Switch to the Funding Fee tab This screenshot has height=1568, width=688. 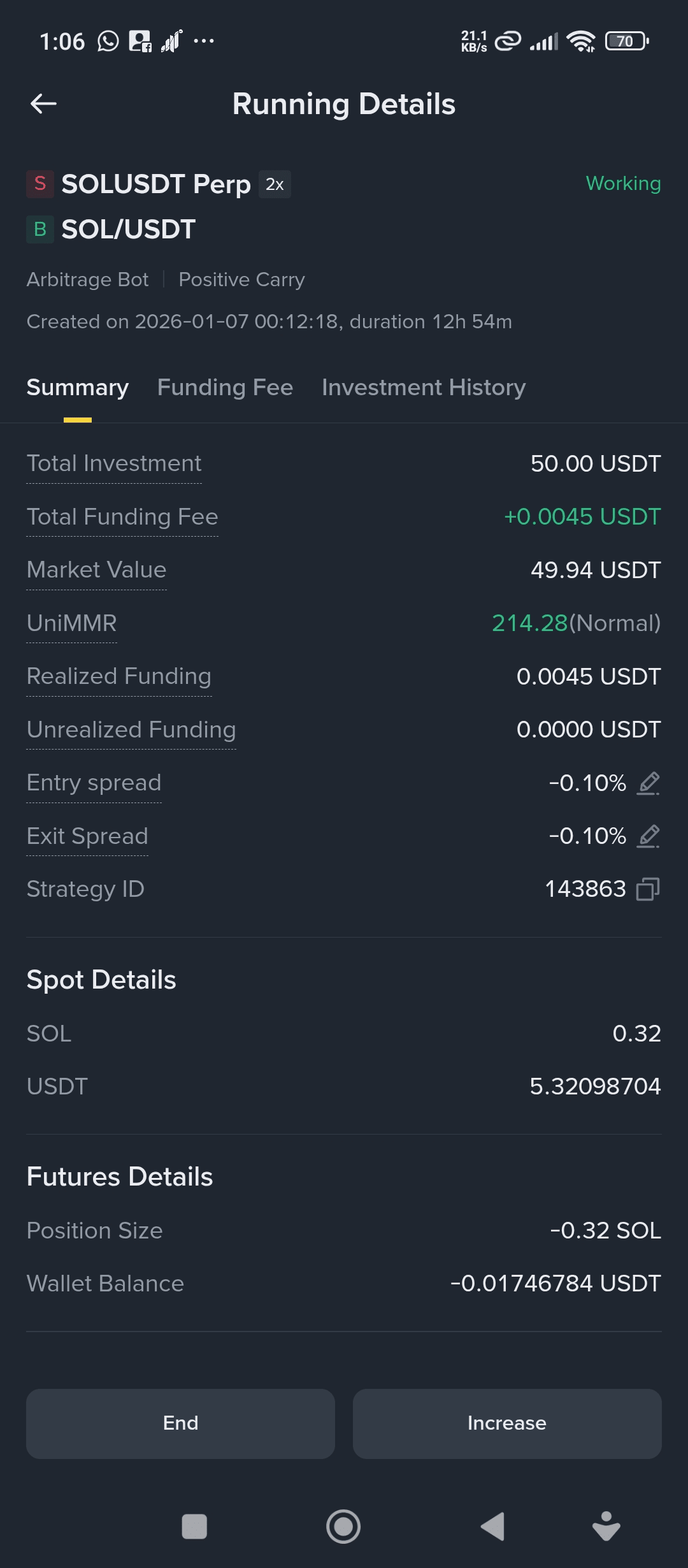225,388
